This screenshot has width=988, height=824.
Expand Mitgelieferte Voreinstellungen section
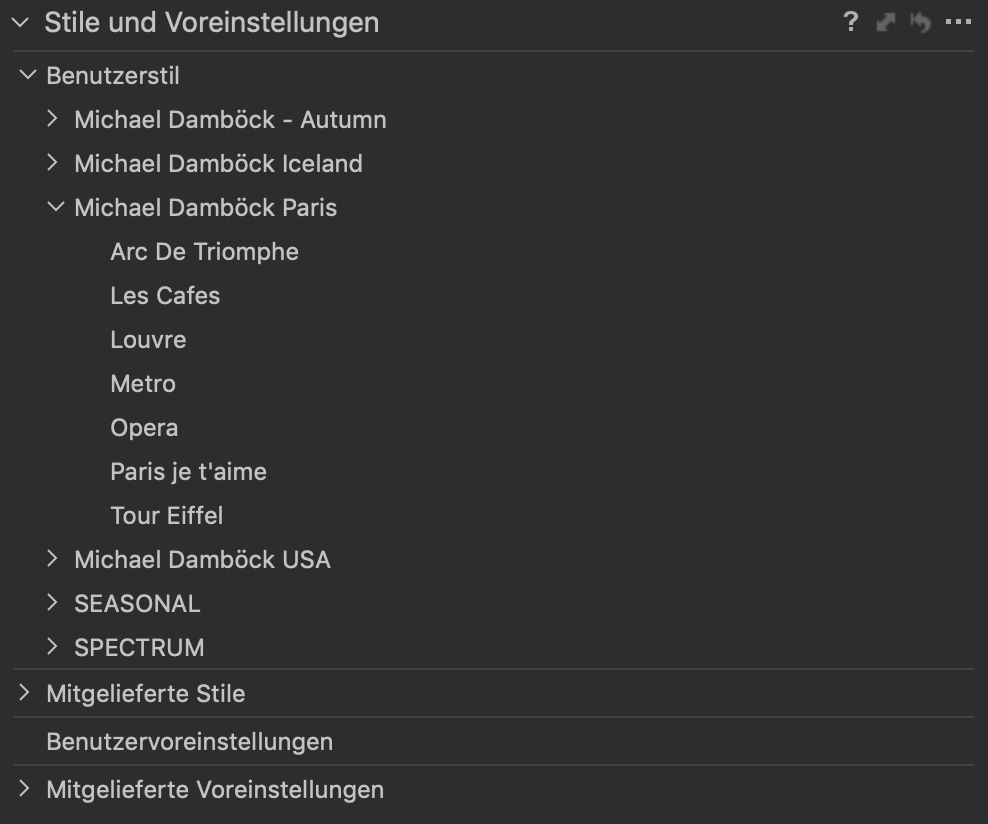(26, 789)
